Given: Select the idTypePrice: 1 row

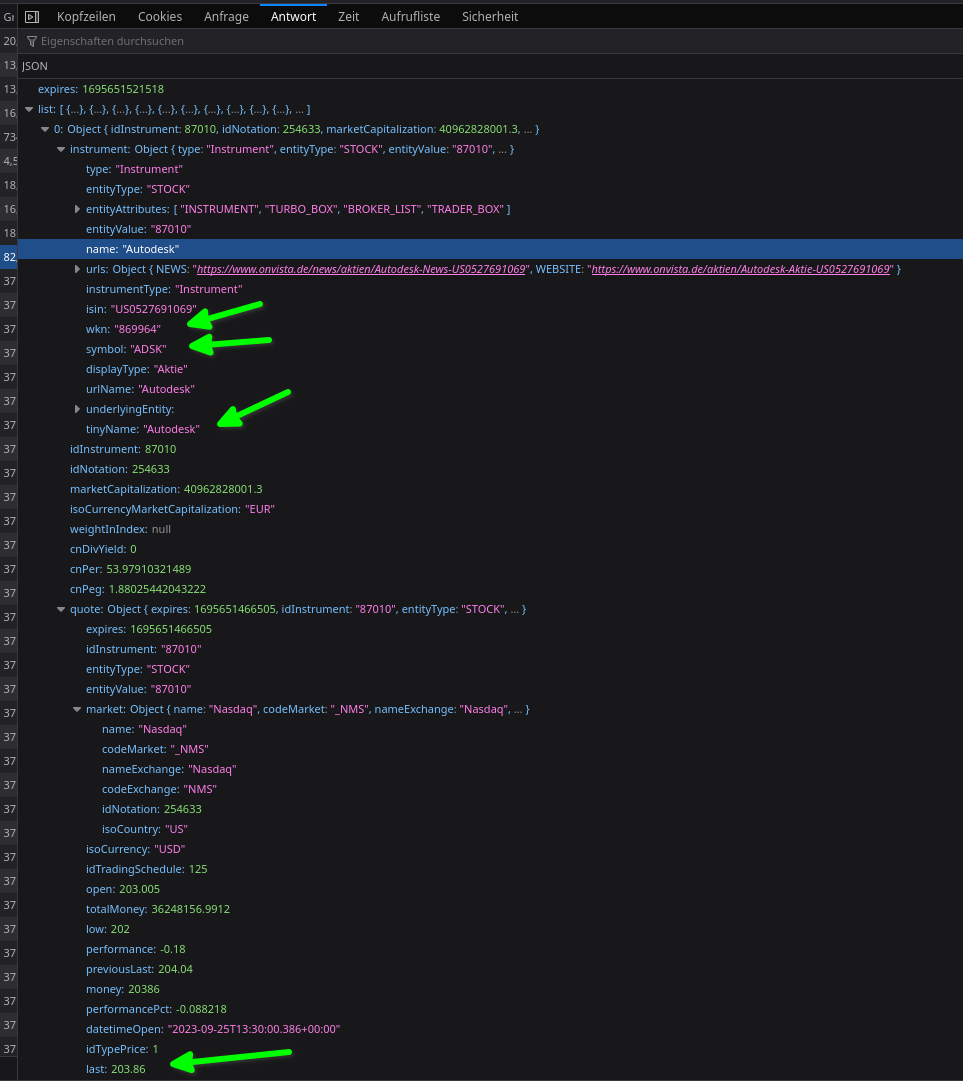Looking at the screenshot, I should point(490,1049).
